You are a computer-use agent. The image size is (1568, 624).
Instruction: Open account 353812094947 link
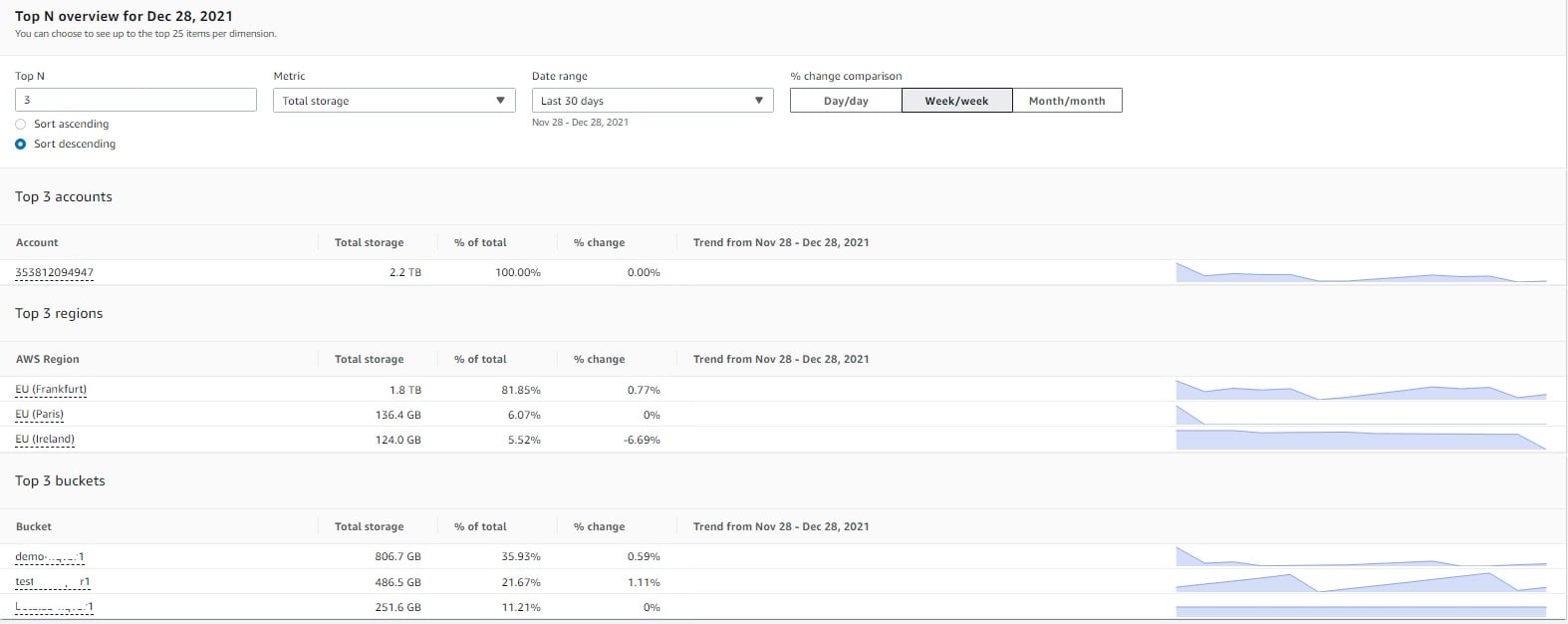[55, 272]
